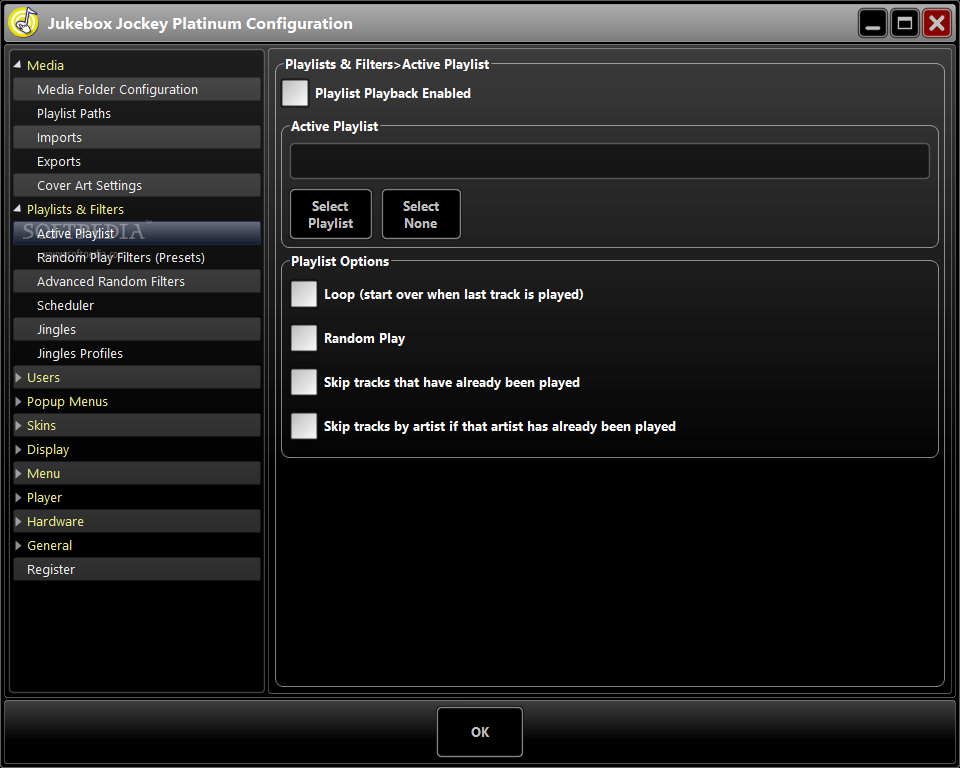Image resolution: width=960 pixels, height=768 pixels.
Task: Open the Scheduler page
Action: click(x=137, y=305)
